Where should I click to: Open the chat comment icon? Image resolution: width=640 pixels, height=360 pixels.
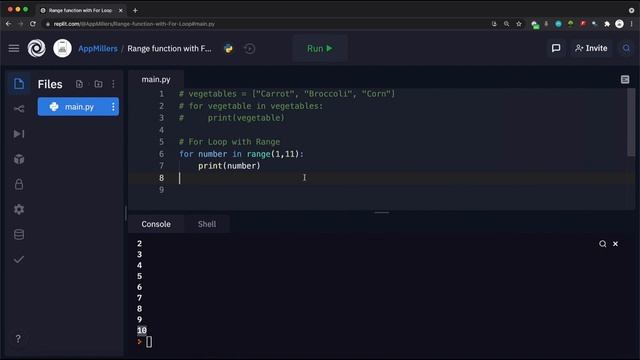point(556,48)
